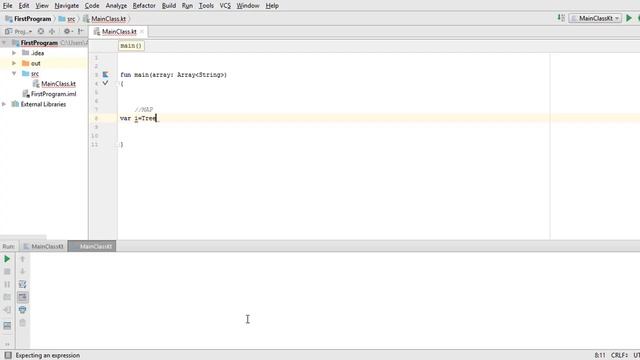Click the Pause output icon in Run panel
Image resolution: width=640 pixels, height=360 pixels.
tap(7, 284)
